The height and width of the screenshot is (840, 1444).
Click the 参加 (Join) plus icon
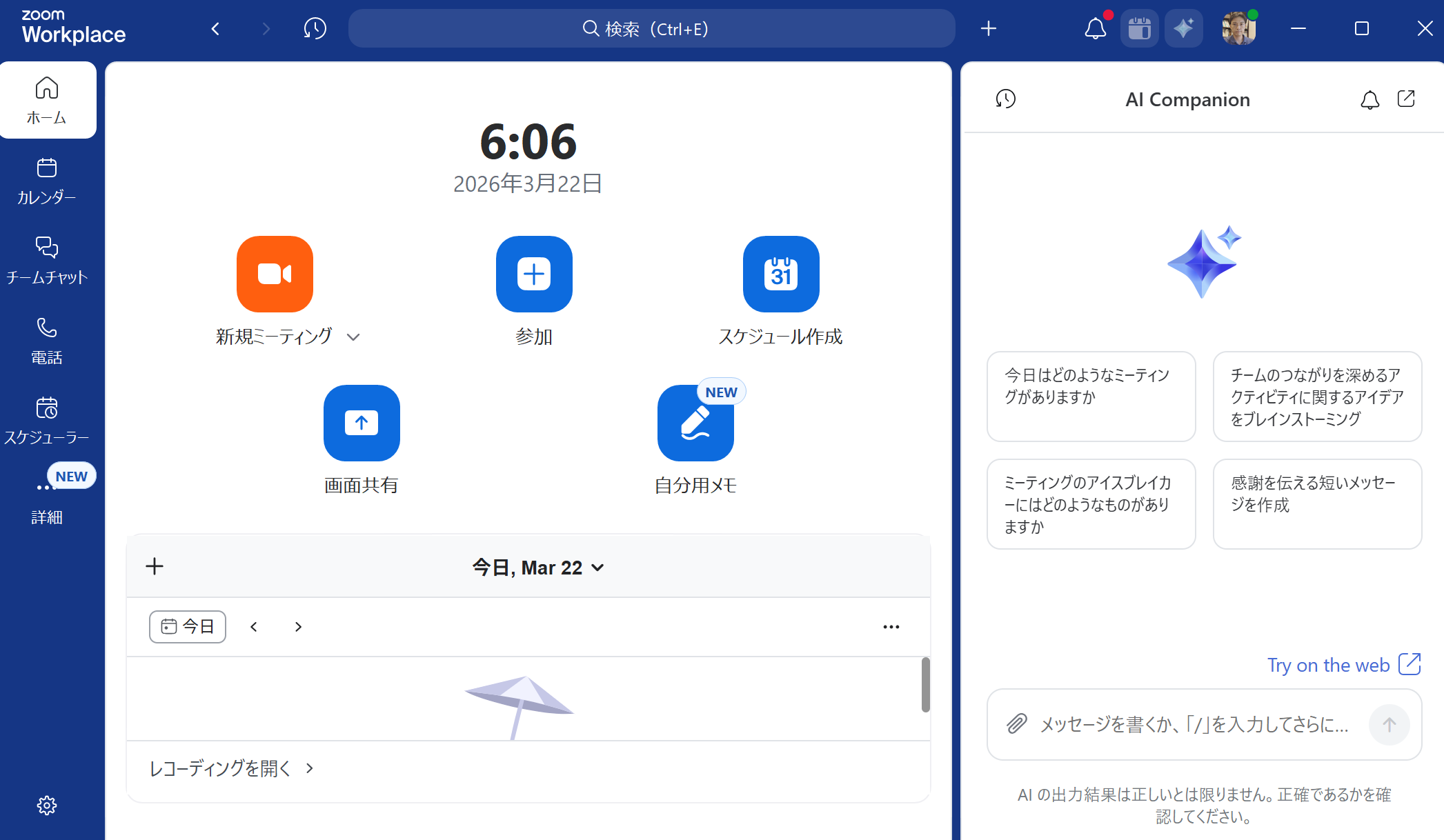click(x=534, y=274)
